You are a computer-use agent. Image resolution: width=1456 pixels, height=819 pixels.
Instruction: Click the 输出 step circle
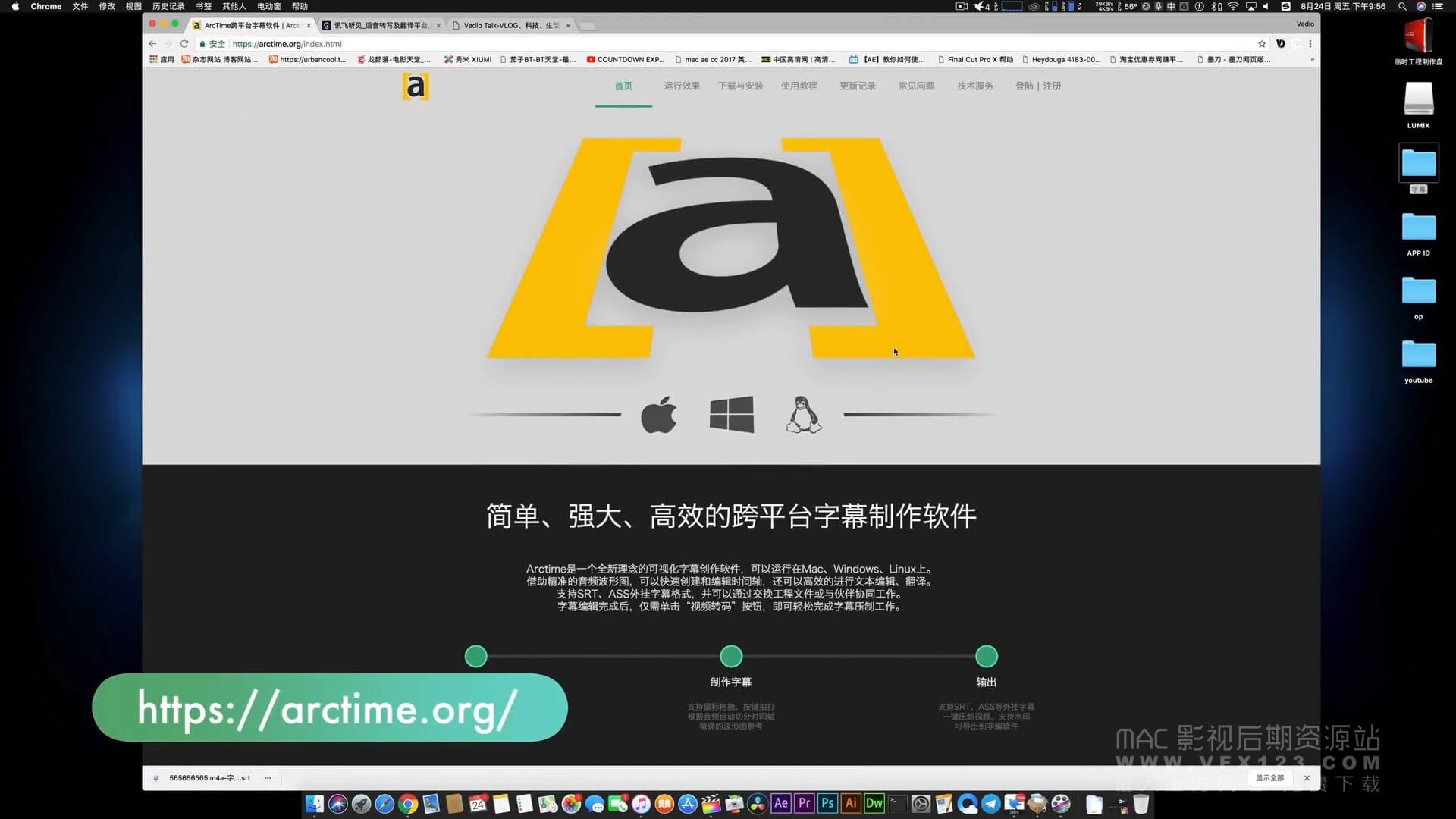pyautogui.click(x=986, y=656)
